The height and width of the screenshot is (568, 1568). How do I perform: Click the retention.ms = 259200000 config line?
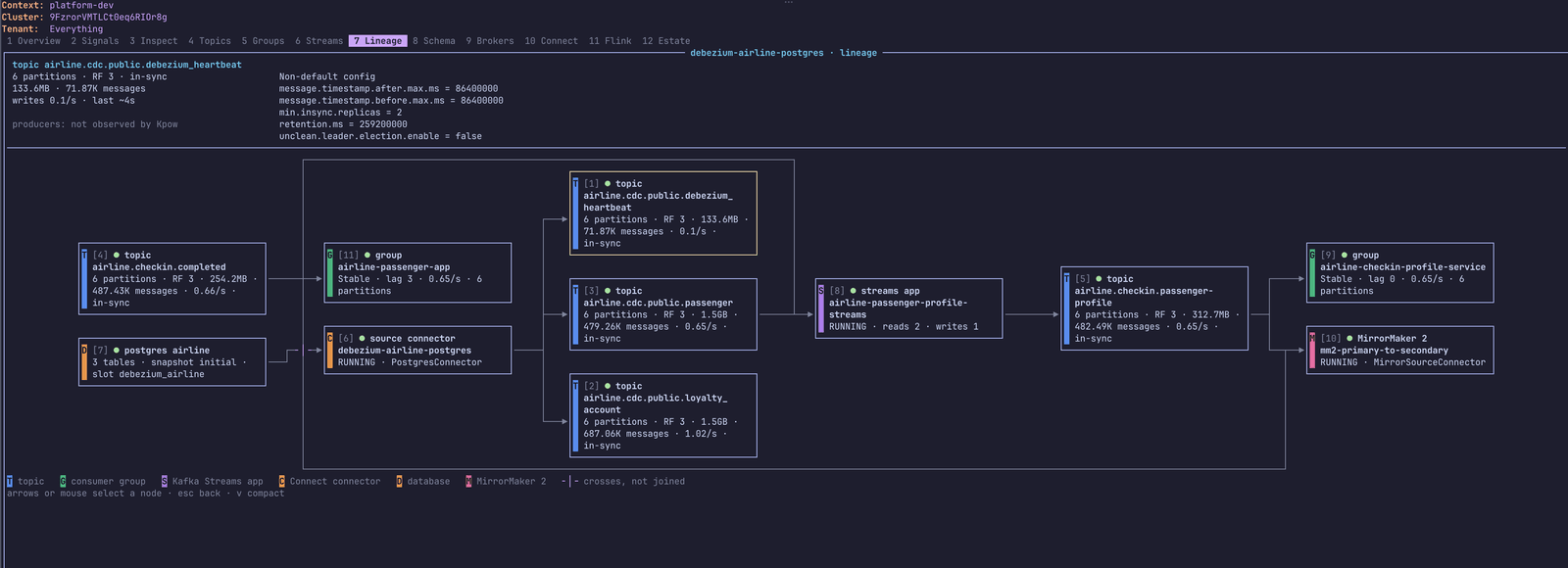click(x=343, y=124)
